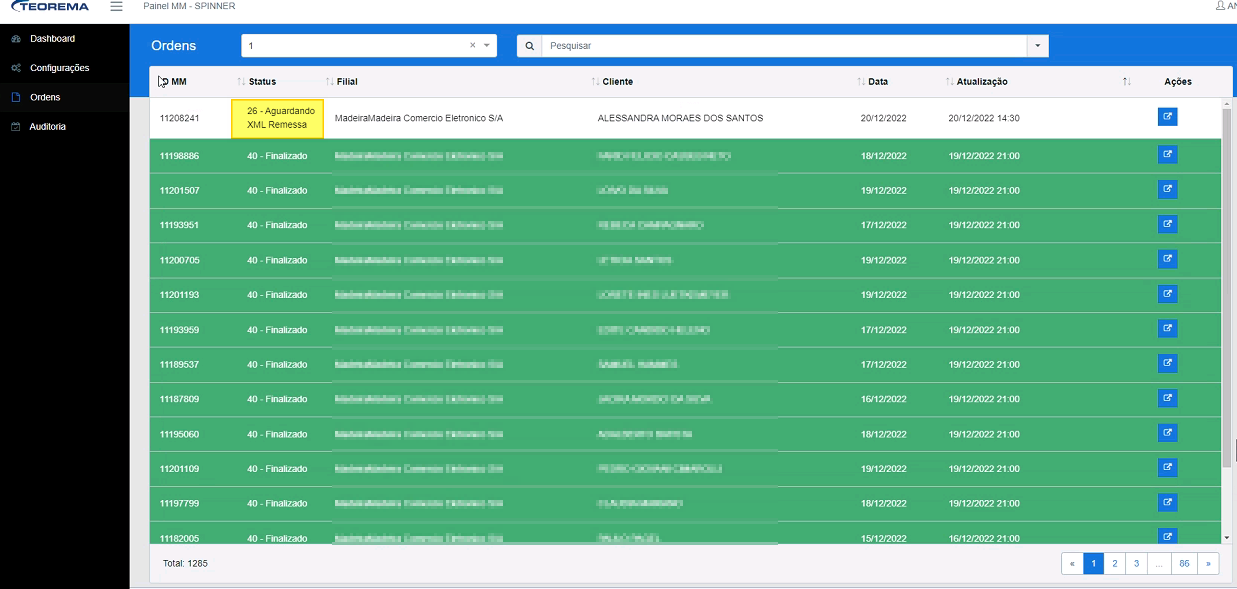Open the search field dropdown arrow
The image size is (1237, 589).
point(1038,46)
